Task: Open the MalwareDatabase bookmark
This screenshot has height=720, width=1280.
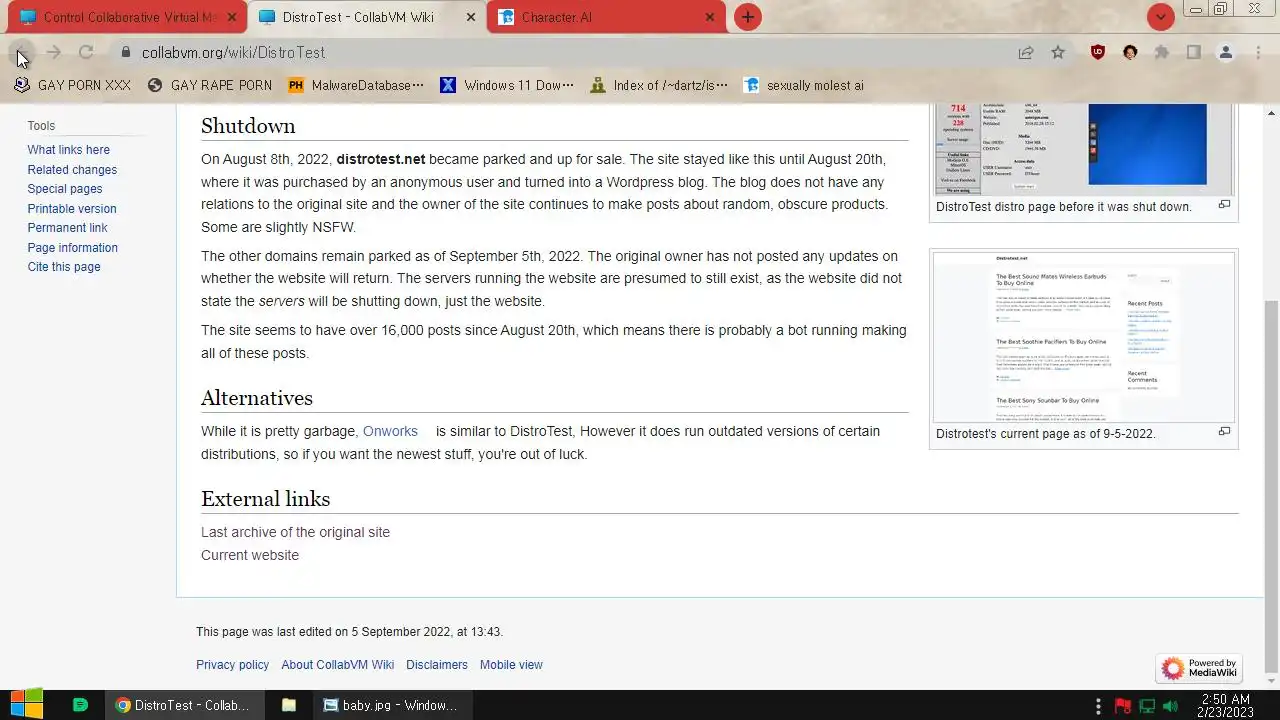Action: [x=356, y=85]
